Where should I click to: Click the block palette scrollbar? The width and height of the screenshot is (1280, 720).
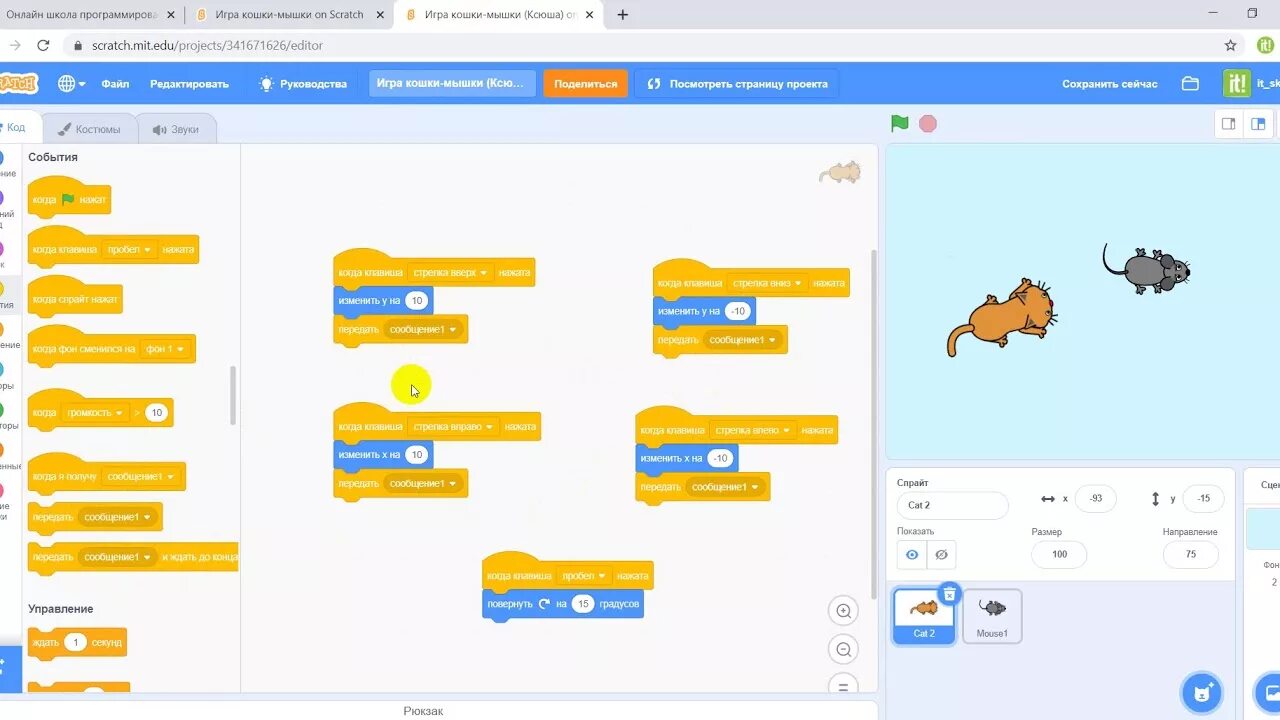(233, 394)
